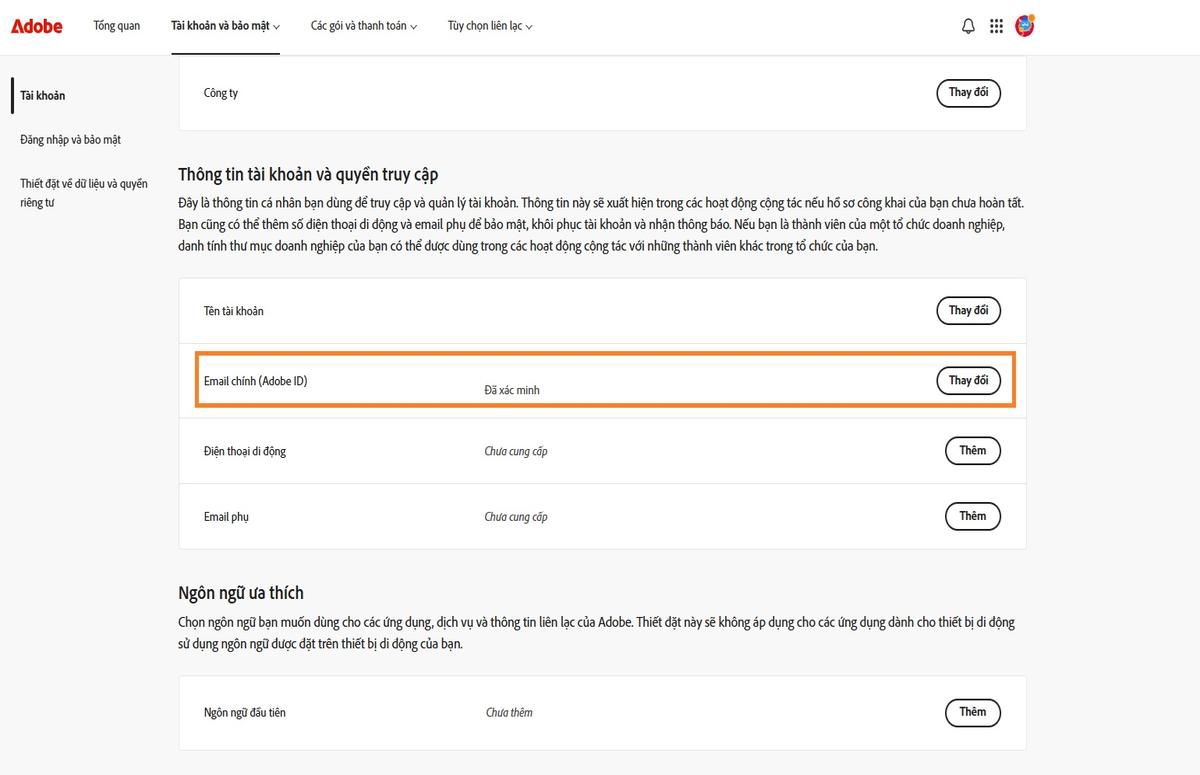Switch to the Tổng quan tab
Image resolution: width=1200 pixels, height=775 pixels.
click(x=116, y=26)
